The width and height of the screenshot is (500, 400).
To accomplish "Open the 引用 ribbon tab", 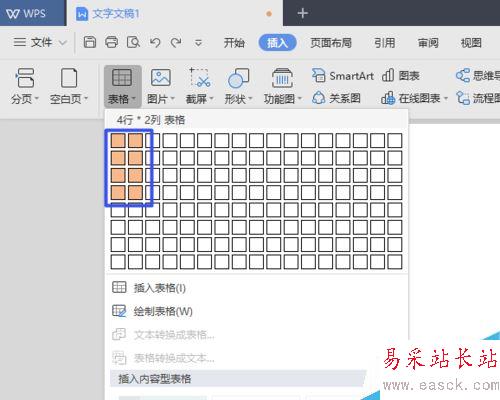I will pos(384,43).
